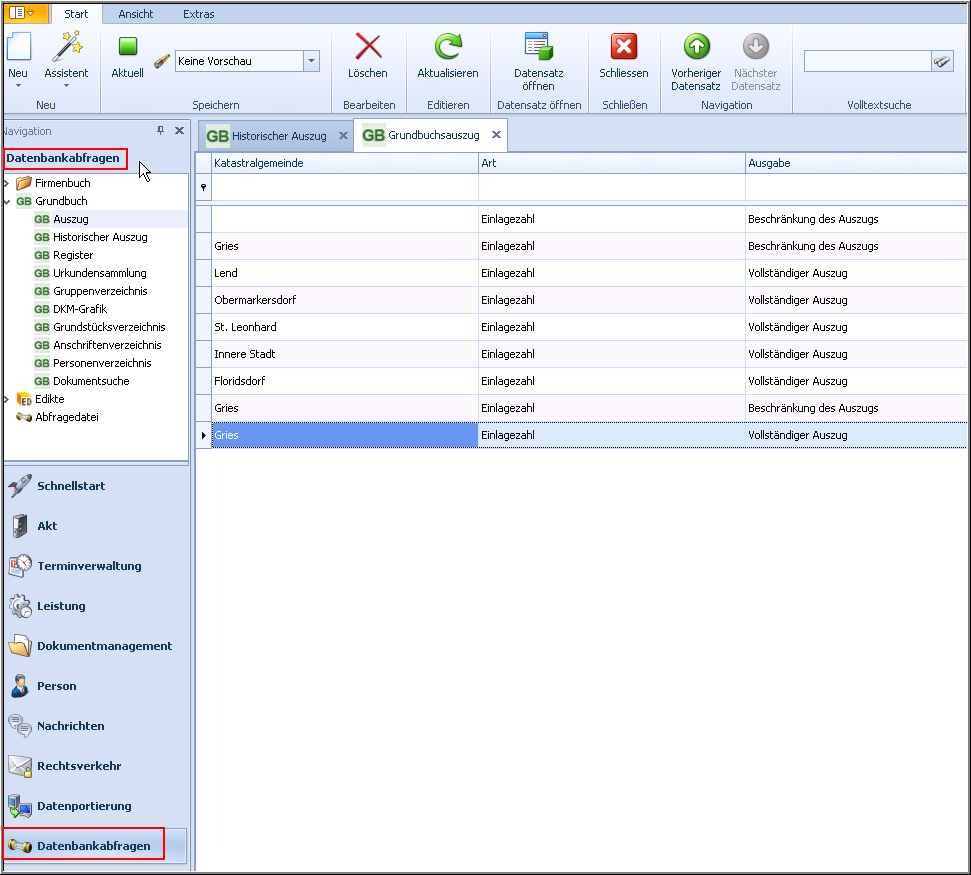Expand the Edikte tree node

pyautogui.click(x=7, y=400)
